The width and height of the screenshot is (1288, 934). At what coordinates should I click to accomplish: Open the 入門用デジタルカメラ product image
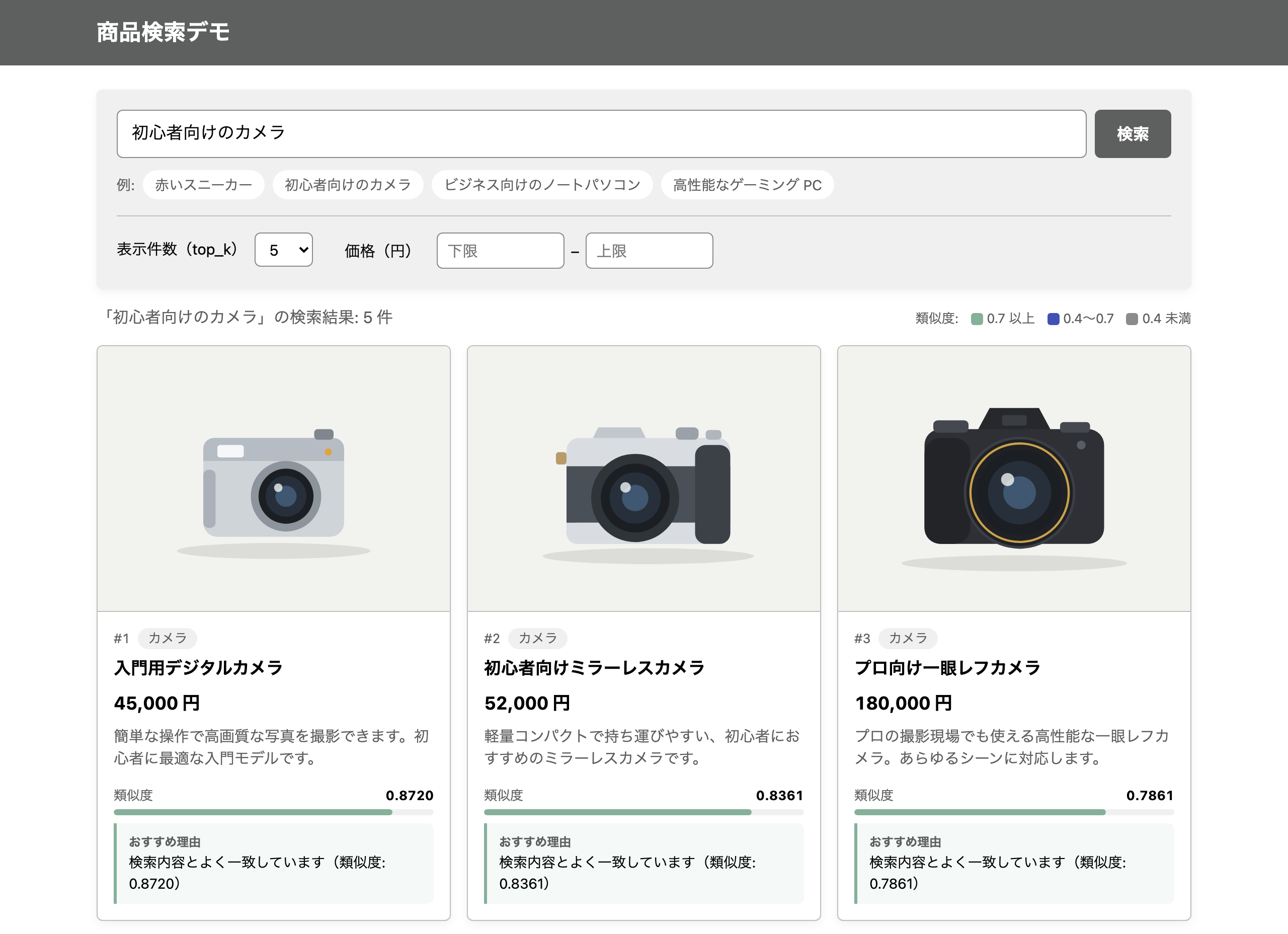point(274,479)
